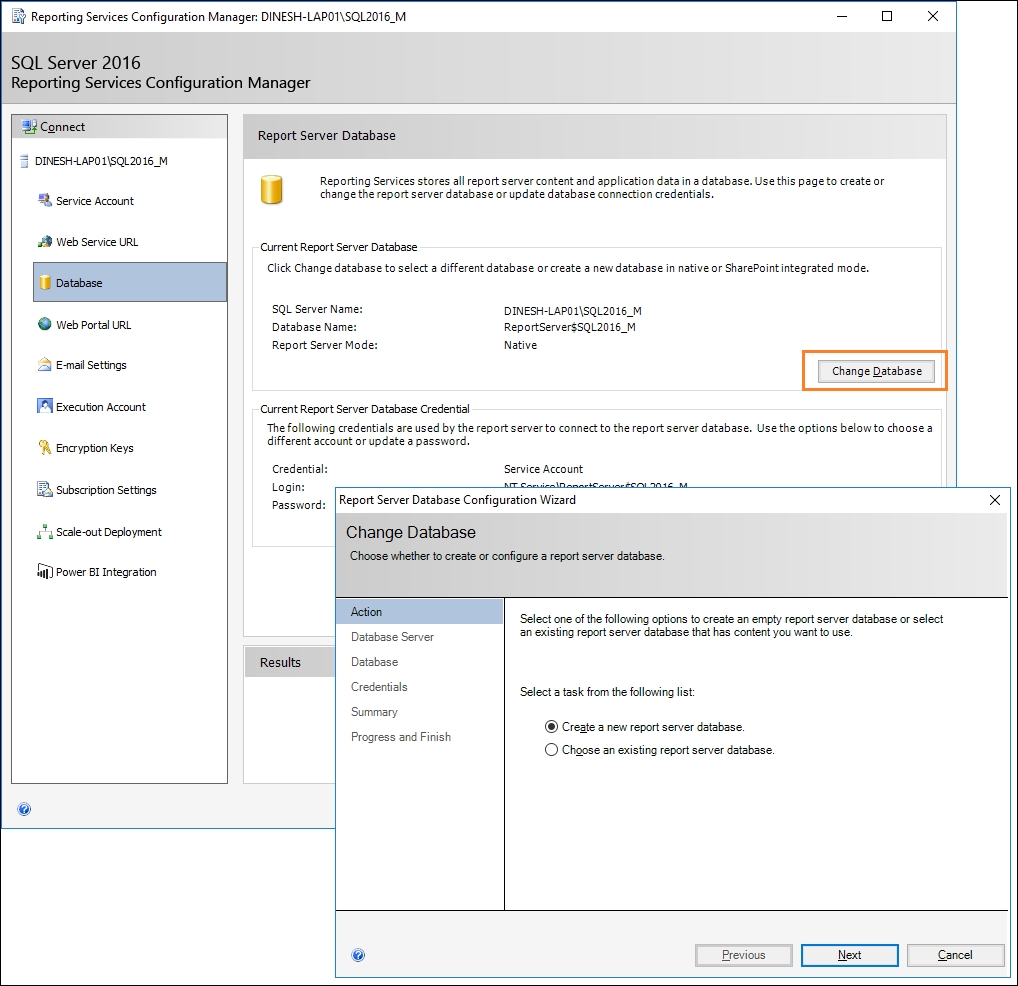Go to Scale-out Deployment page
1018x986 pixels.
click(x=108, y=532)
